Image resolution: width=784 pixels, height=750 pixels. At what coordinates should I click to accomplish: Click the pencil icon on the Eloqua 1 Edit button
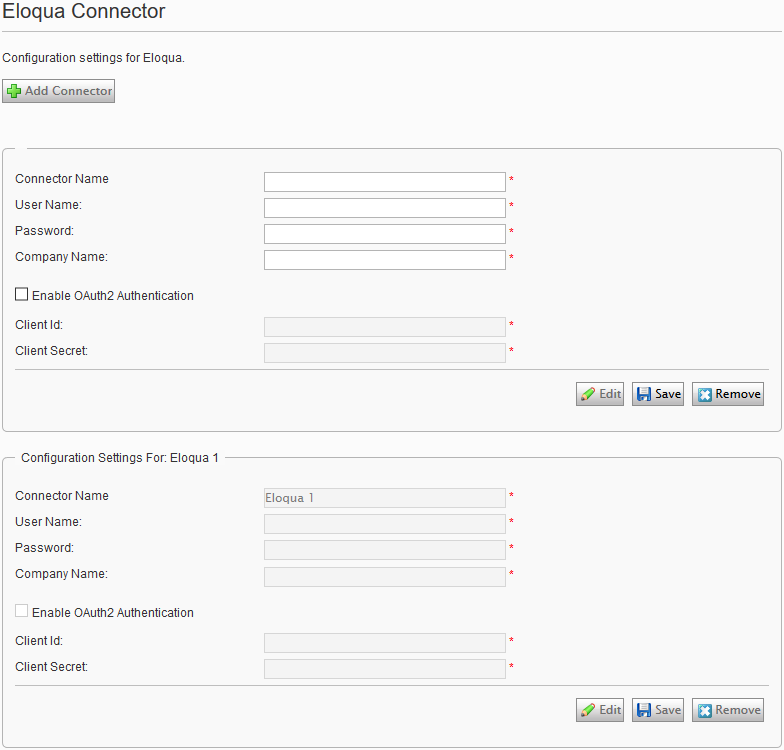click(588, 710)
